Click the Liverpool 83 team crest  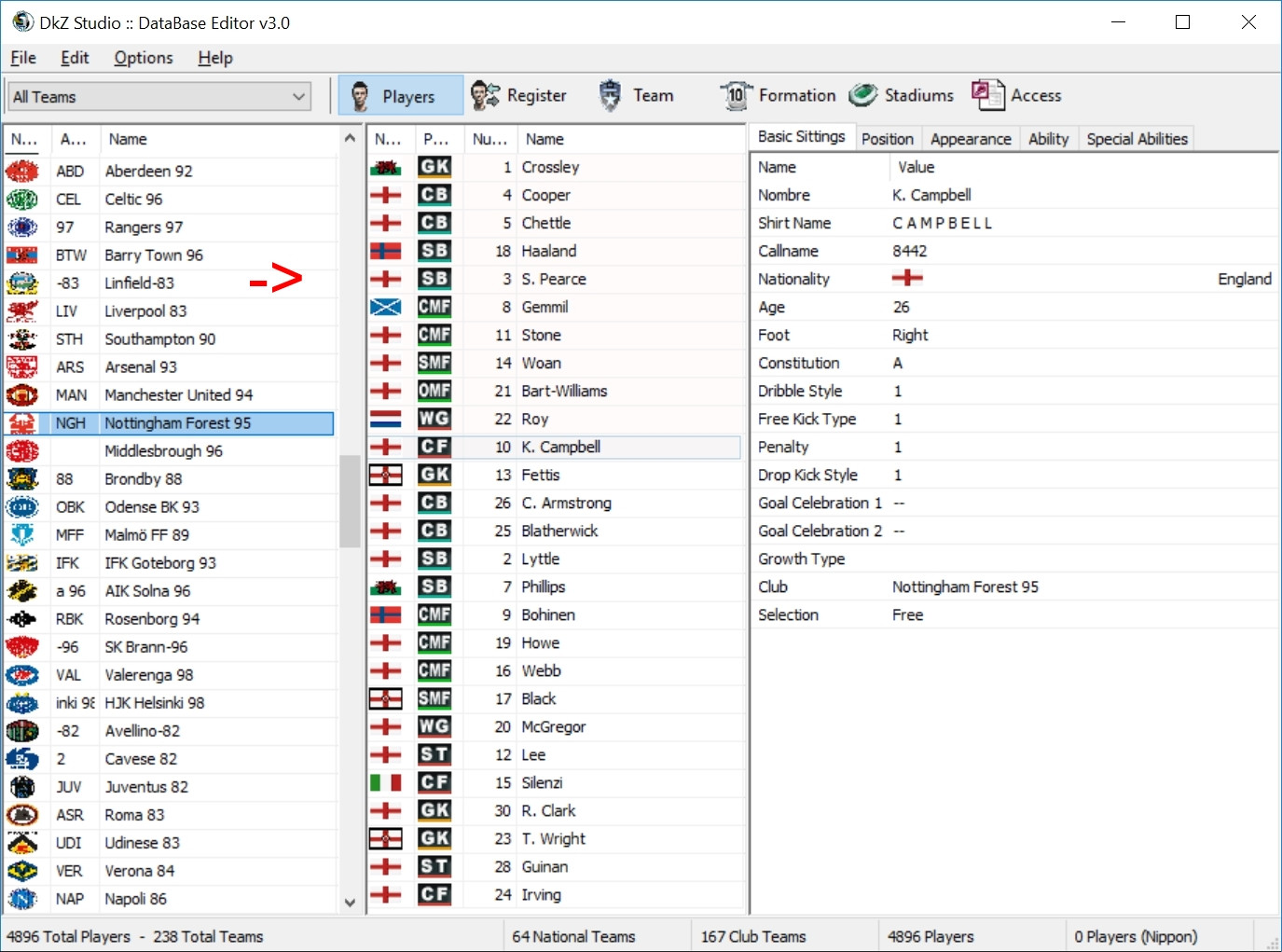point(22,311)
